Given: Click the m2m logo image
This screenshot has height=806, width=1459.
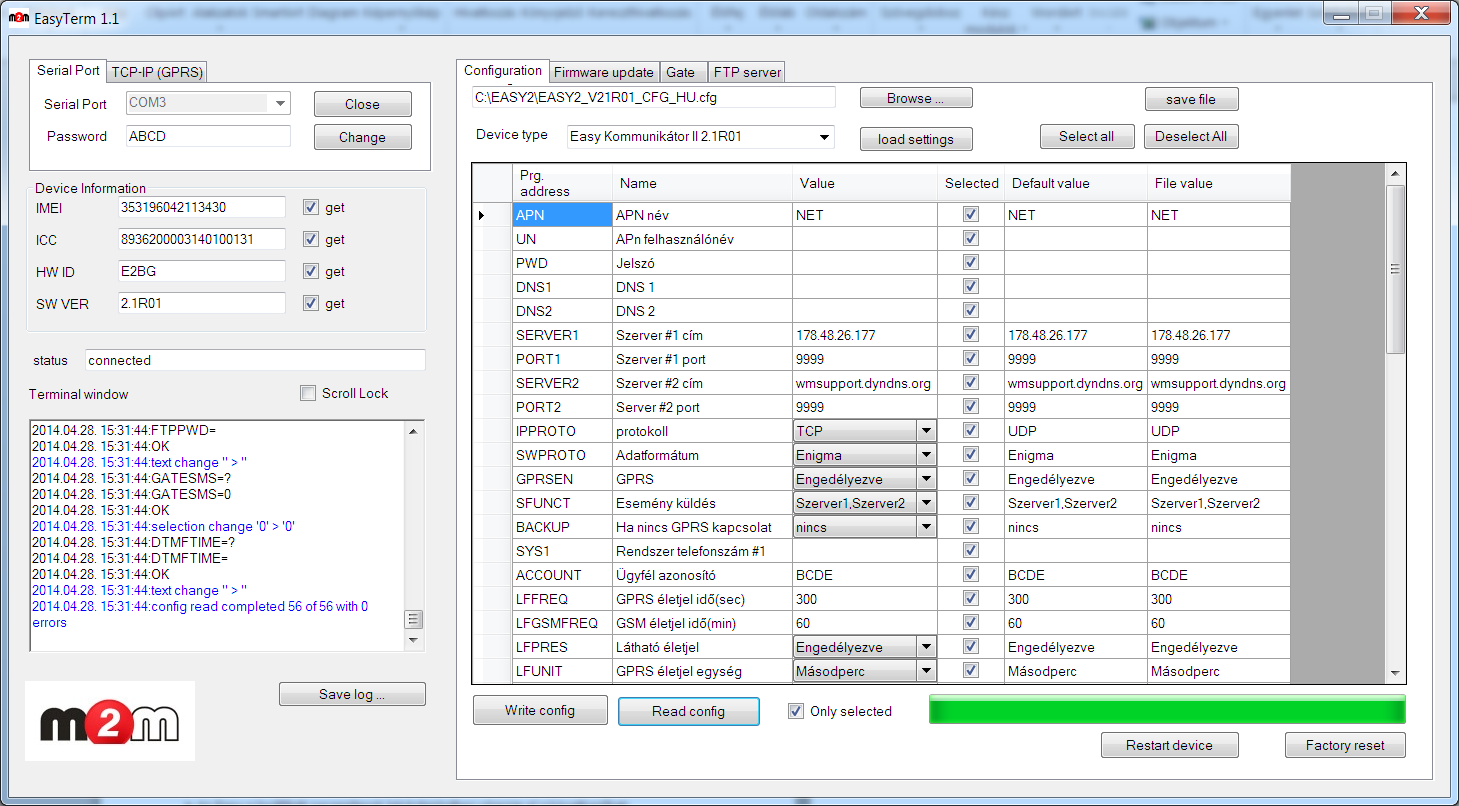Looking at the screenshot, I should [x=110, y=721].
